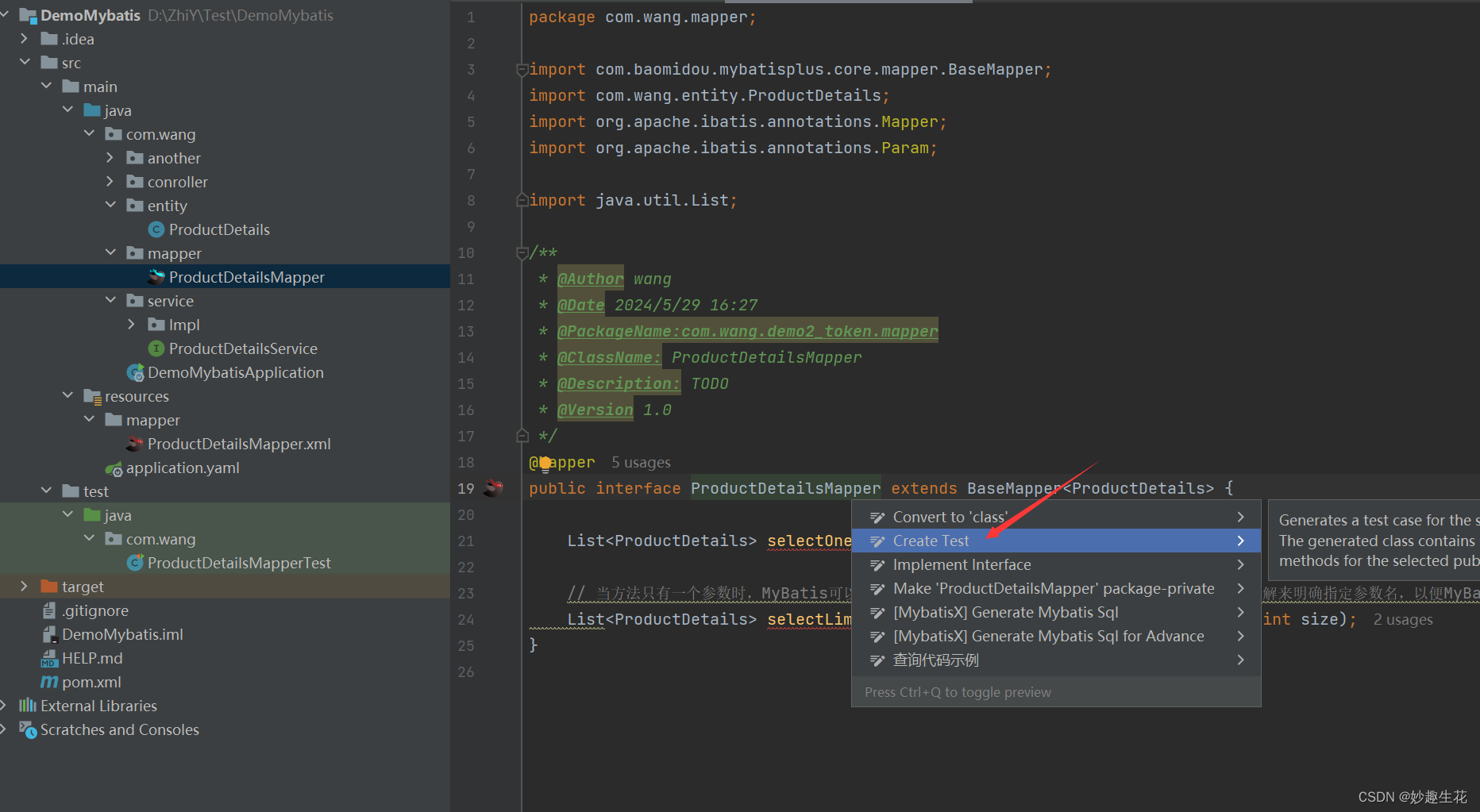Image resolution: width=1480 pixels, height=812 pixels.
Task: Click the ProductDetailsService interface icon
Action: [x=156, y=348]
